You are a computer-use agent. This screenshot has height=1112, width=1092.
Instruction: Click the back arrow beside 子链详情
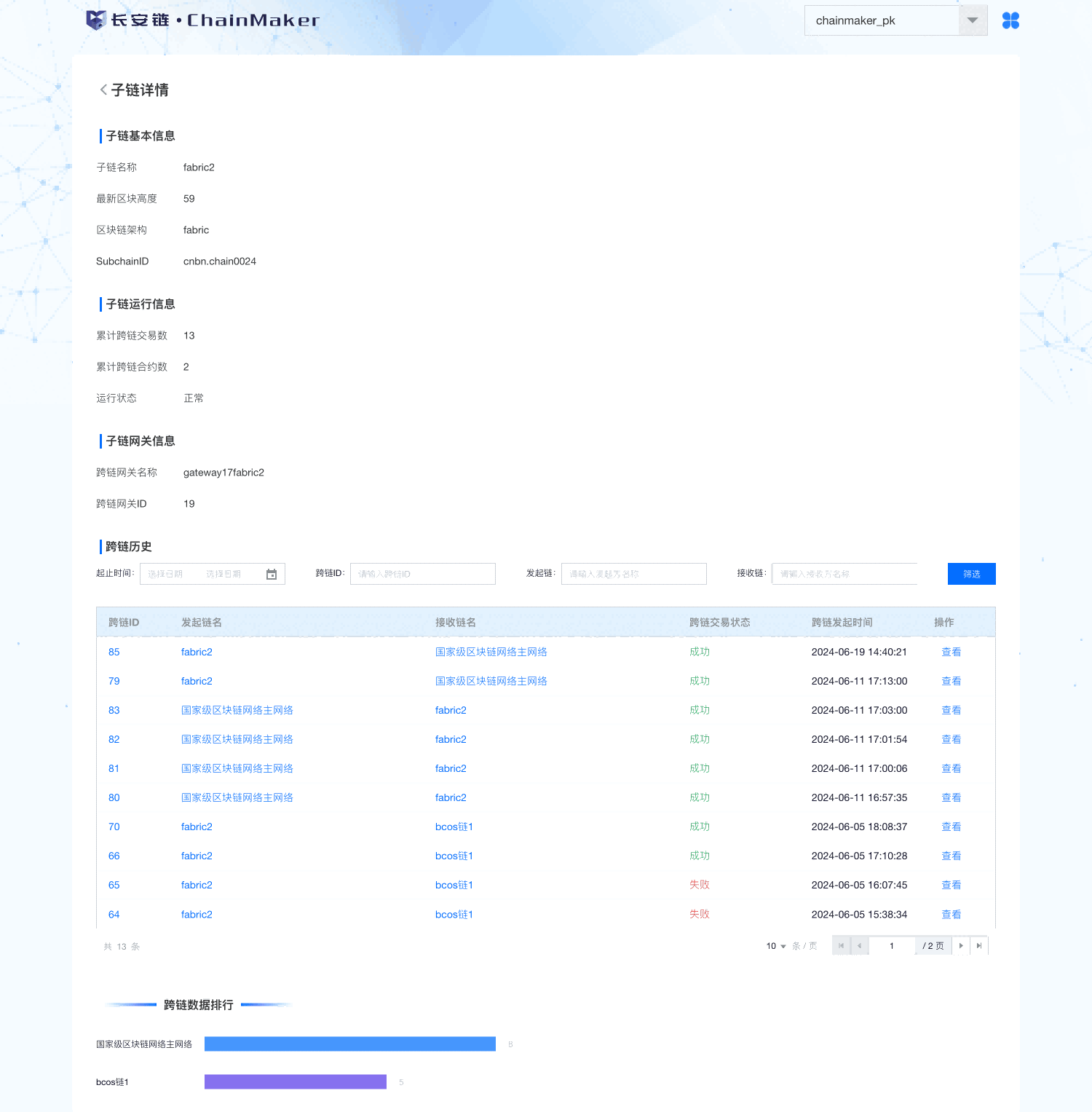(x=103, y=90)
